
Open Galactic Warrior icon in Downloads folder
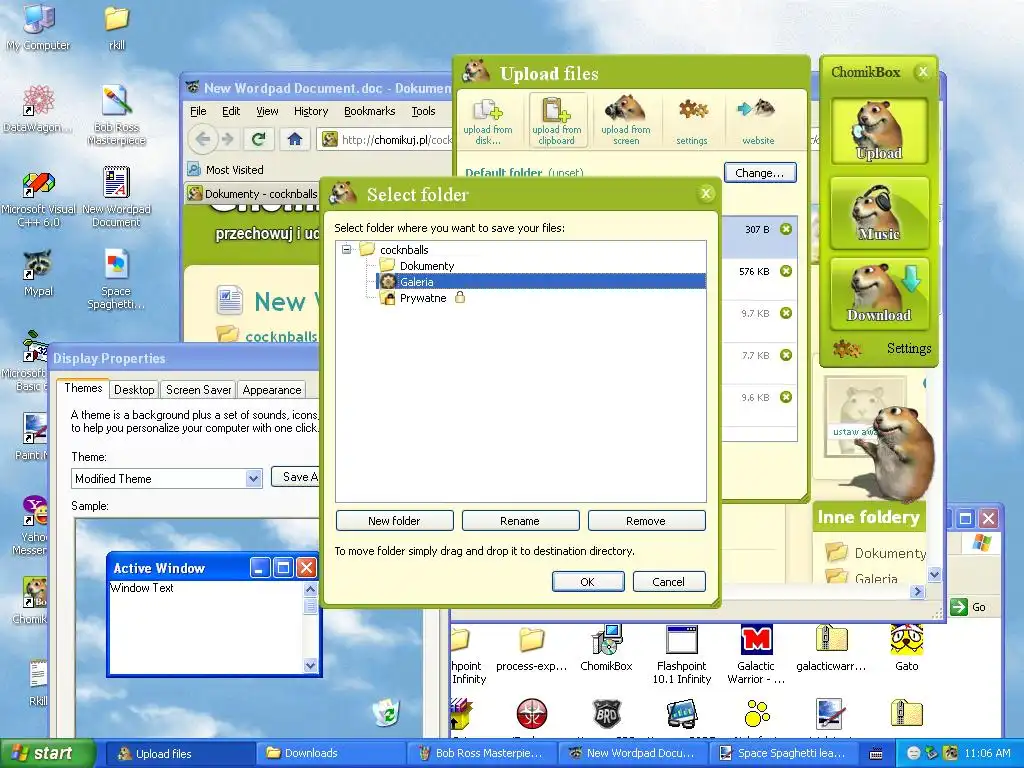click(756, 654)
